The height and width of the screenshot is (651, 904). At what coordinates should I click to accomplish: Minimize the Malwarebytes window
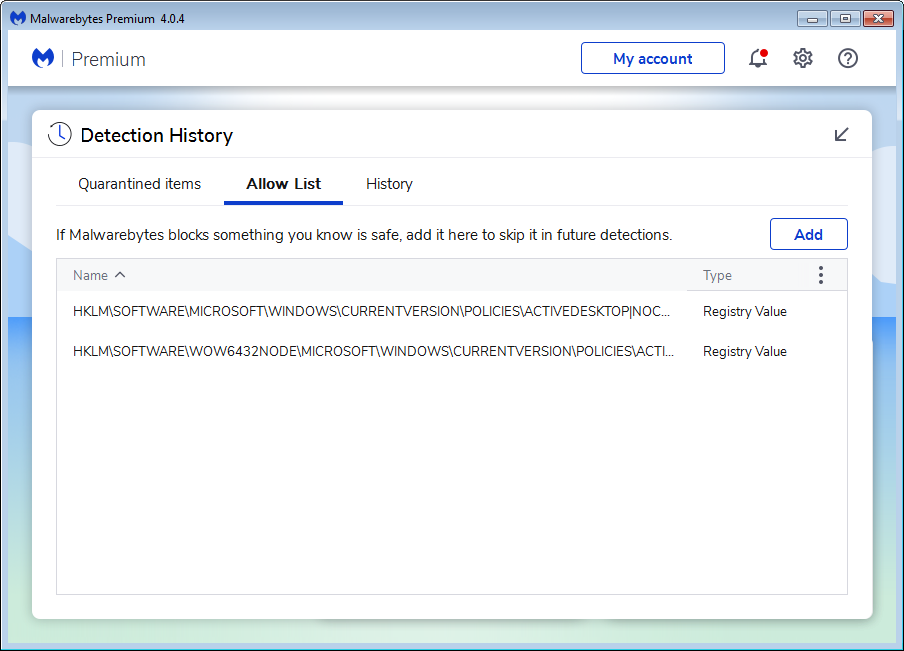814,19
